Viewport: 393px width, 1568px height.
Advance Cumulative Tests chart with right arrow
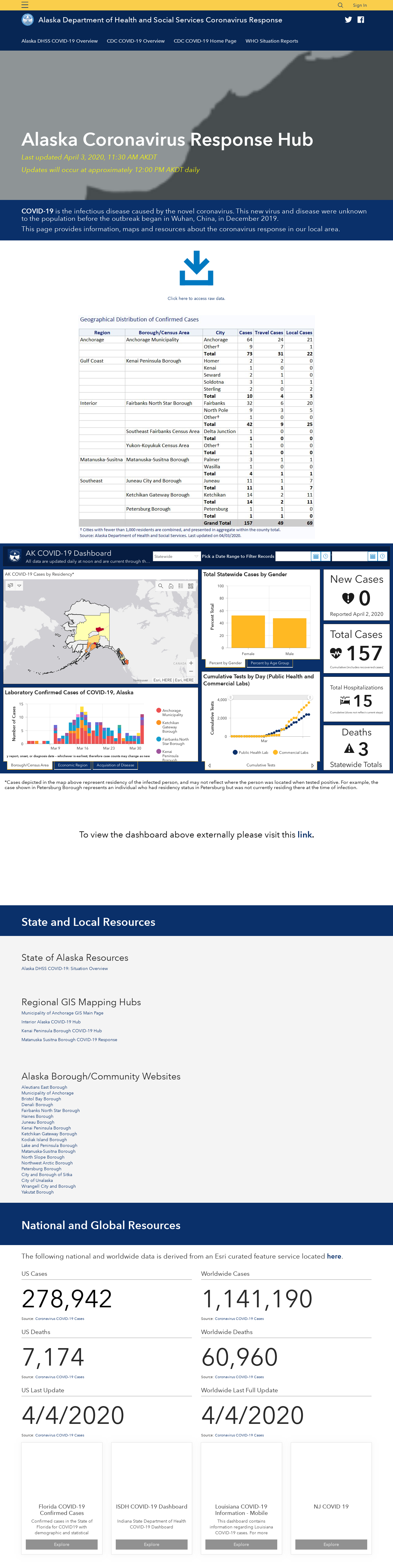(x=313, y=765)
